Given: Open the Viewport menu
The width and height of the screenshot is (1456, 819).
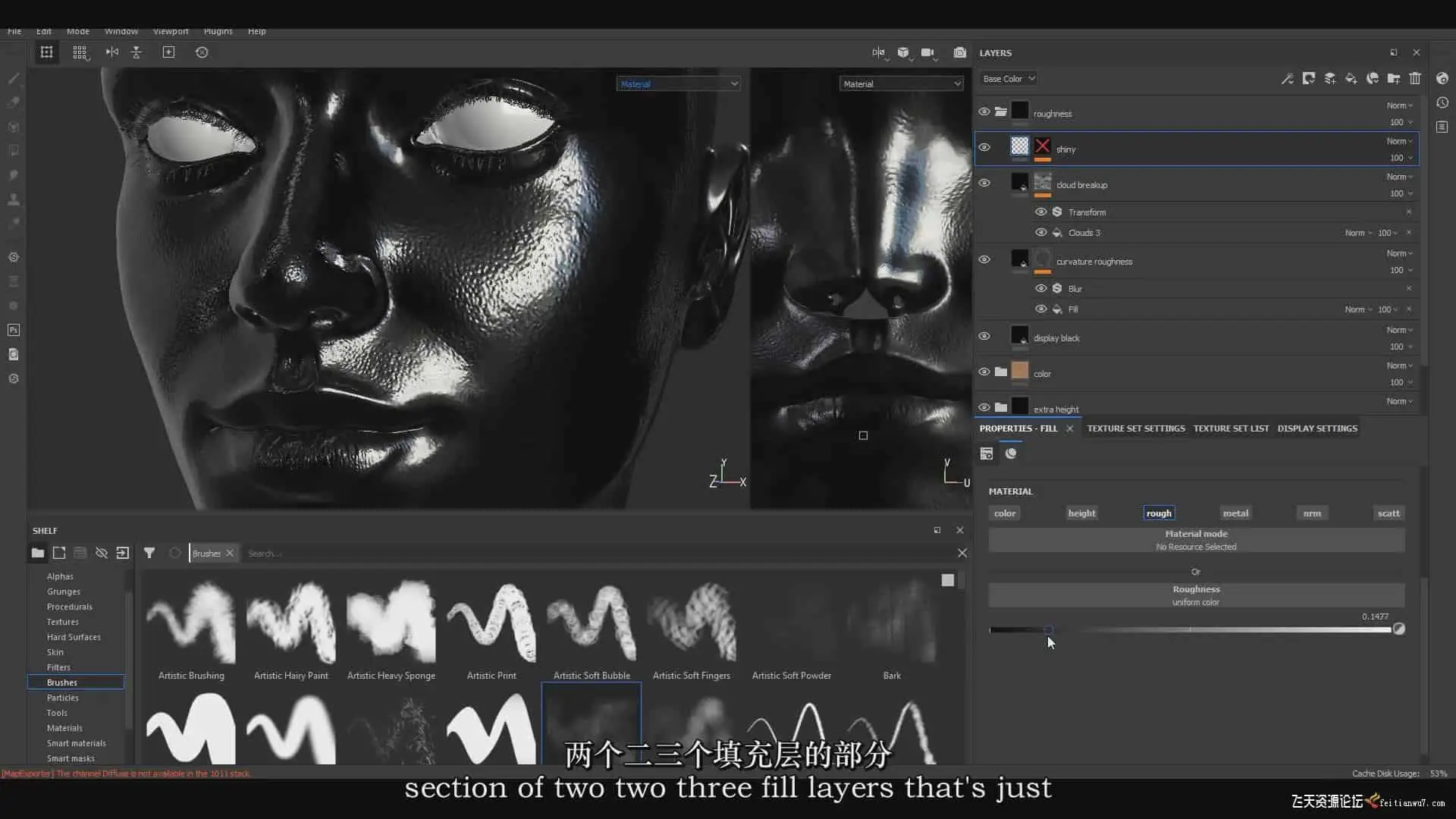Looking at the screenshot, I should (x=171, y=31).
